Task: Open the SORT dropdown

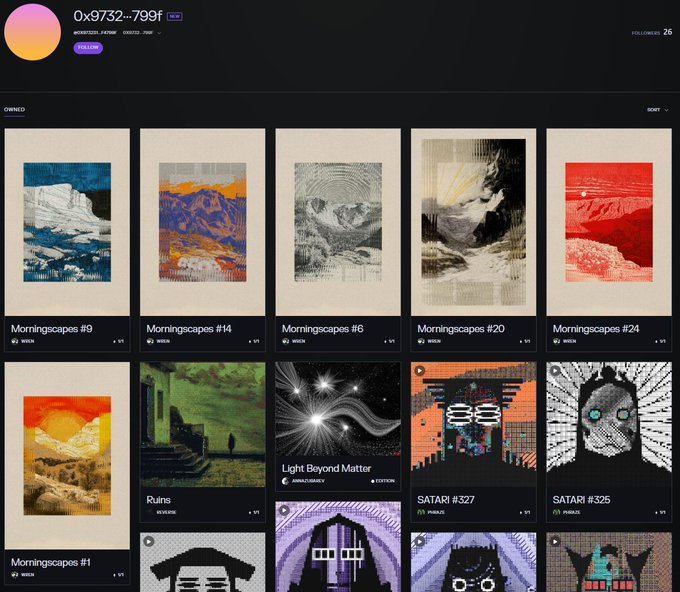Action: point(657,110)
